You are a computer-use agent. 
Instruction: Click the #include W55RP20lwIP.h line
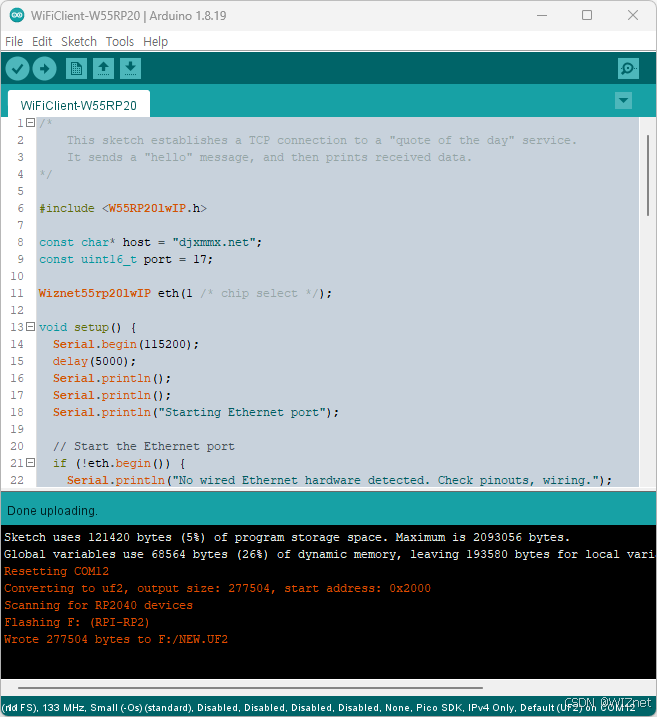(123, 208)
